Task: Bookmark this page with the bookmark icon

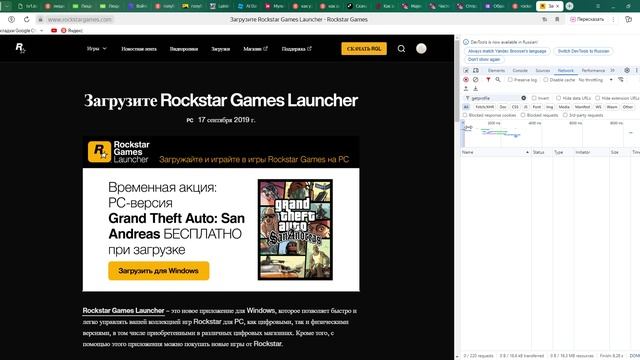Action: tap(557, 19)
